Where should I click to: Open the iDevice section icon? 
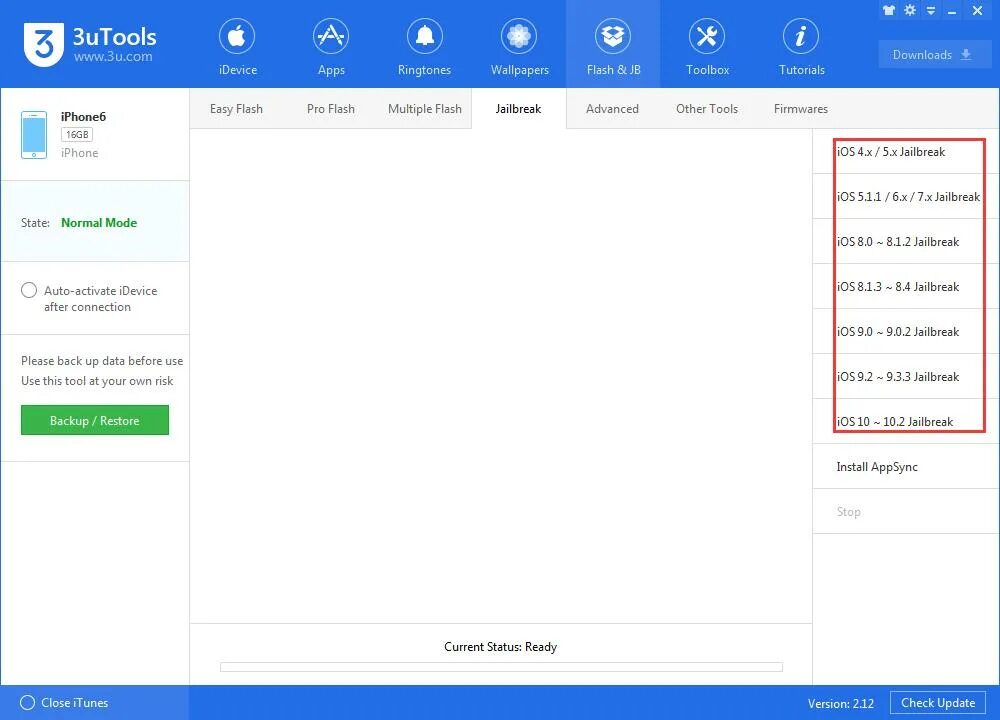[237, 37]
